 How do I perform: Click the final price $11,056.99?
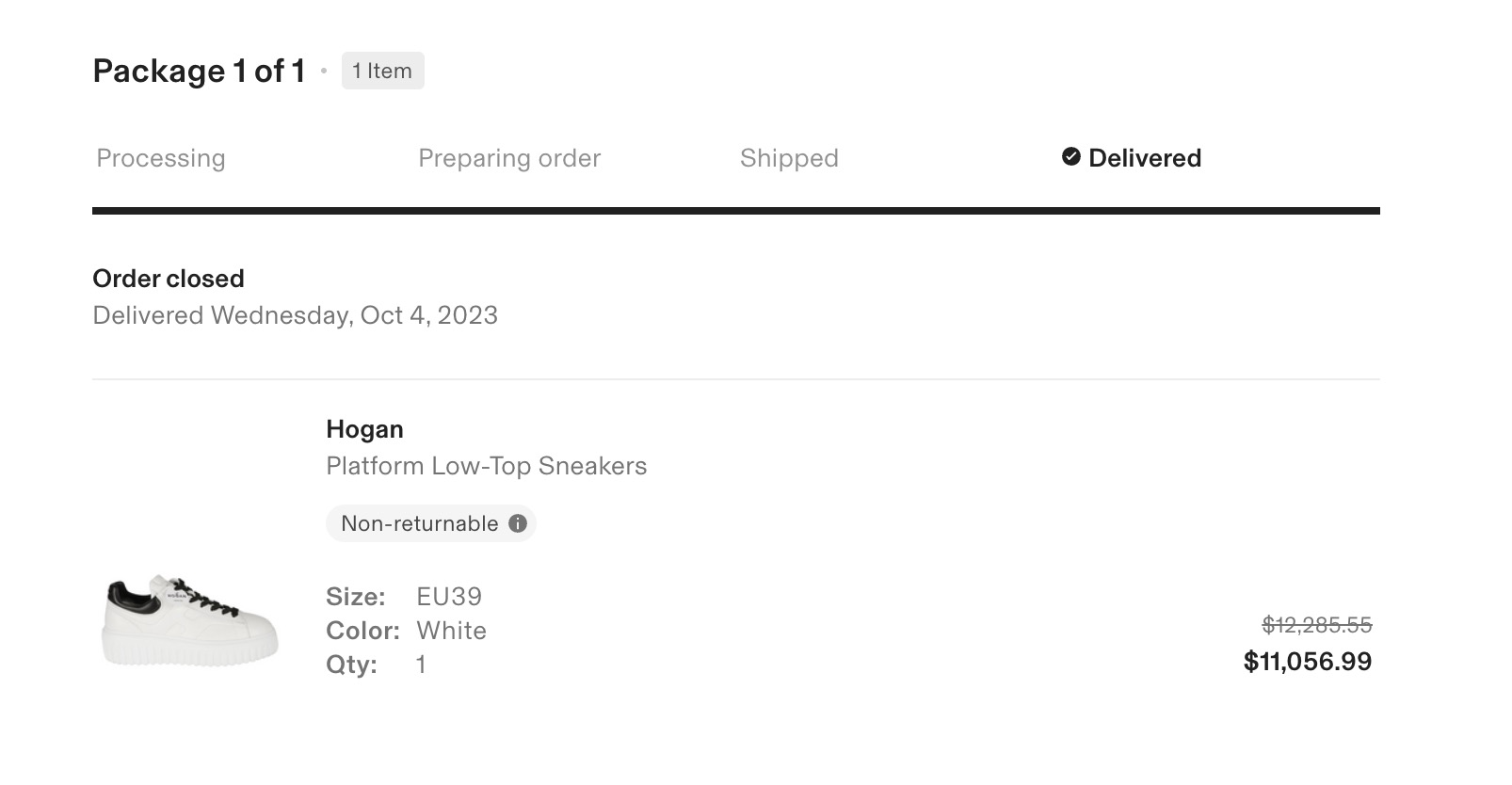click(x=1307, y=662)
